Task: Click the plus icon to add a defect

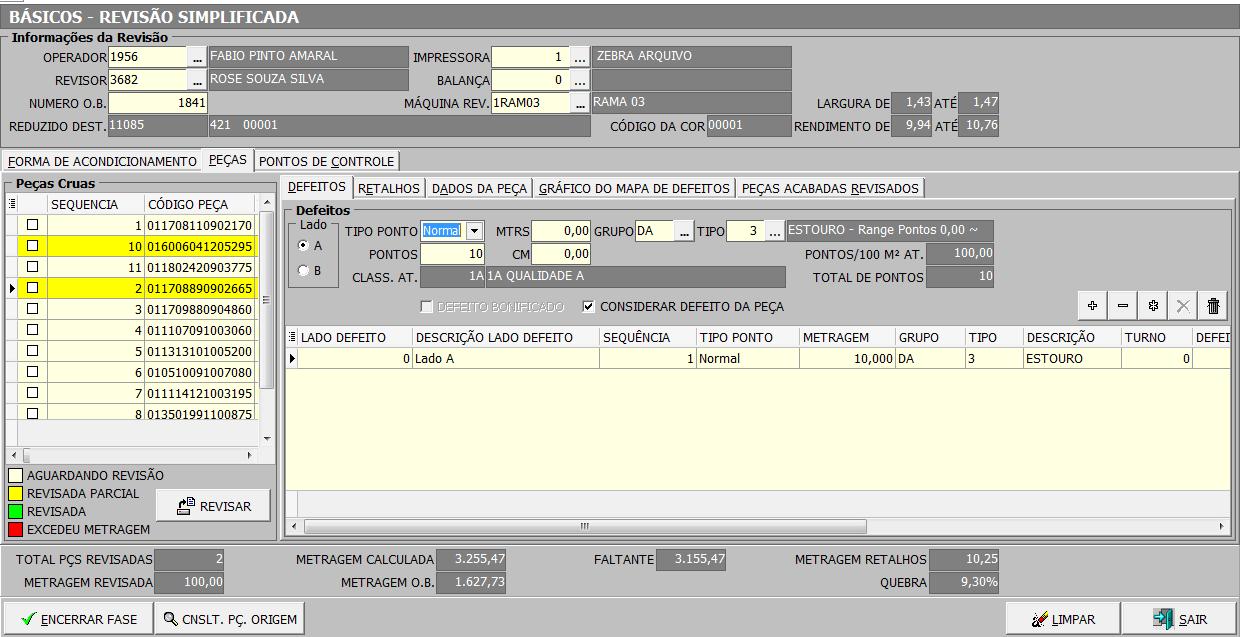Action: click(x=1092, y=306)
